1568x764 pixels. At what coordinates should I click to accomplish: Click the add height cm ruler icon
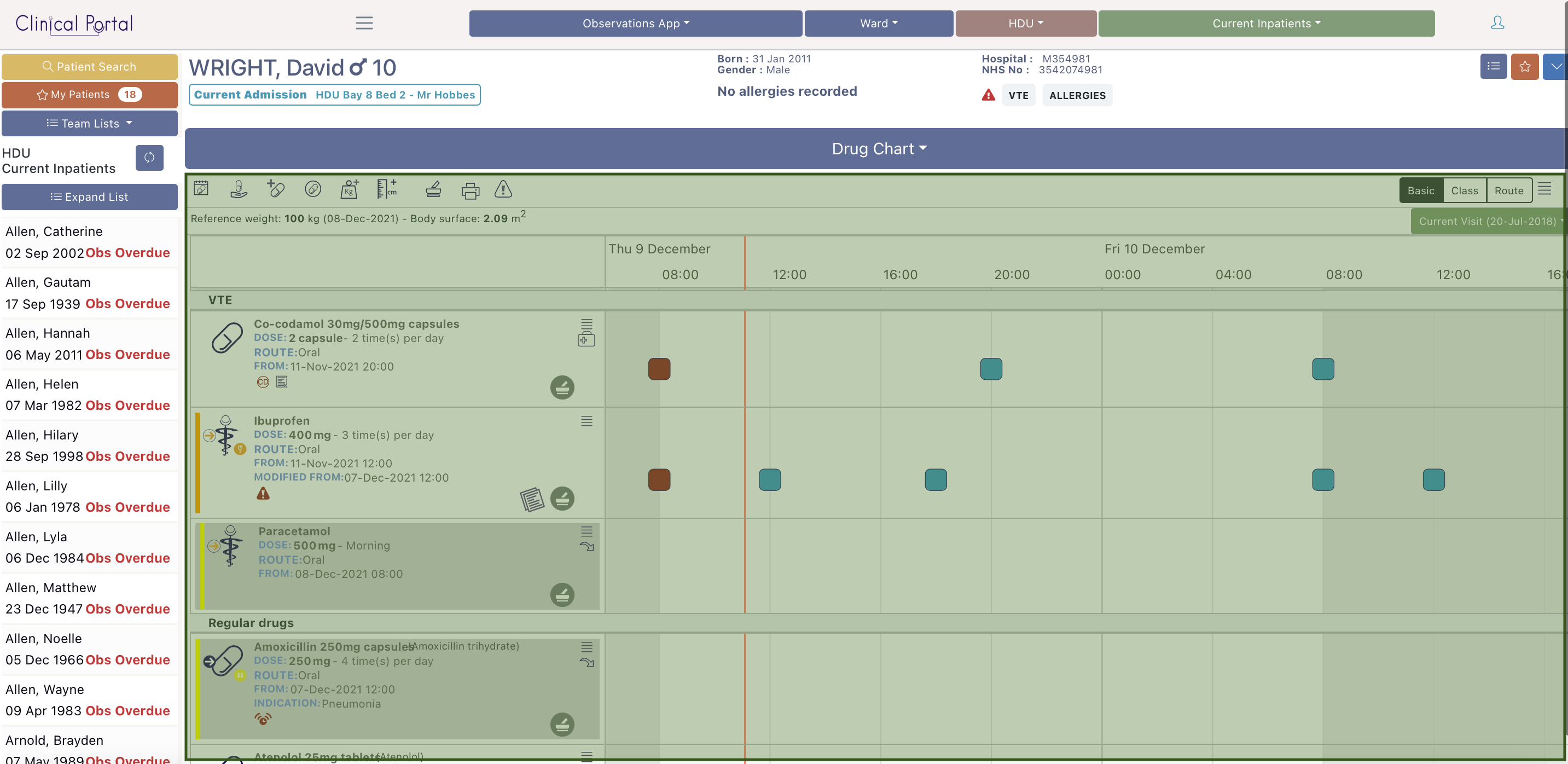coord(386,189)
